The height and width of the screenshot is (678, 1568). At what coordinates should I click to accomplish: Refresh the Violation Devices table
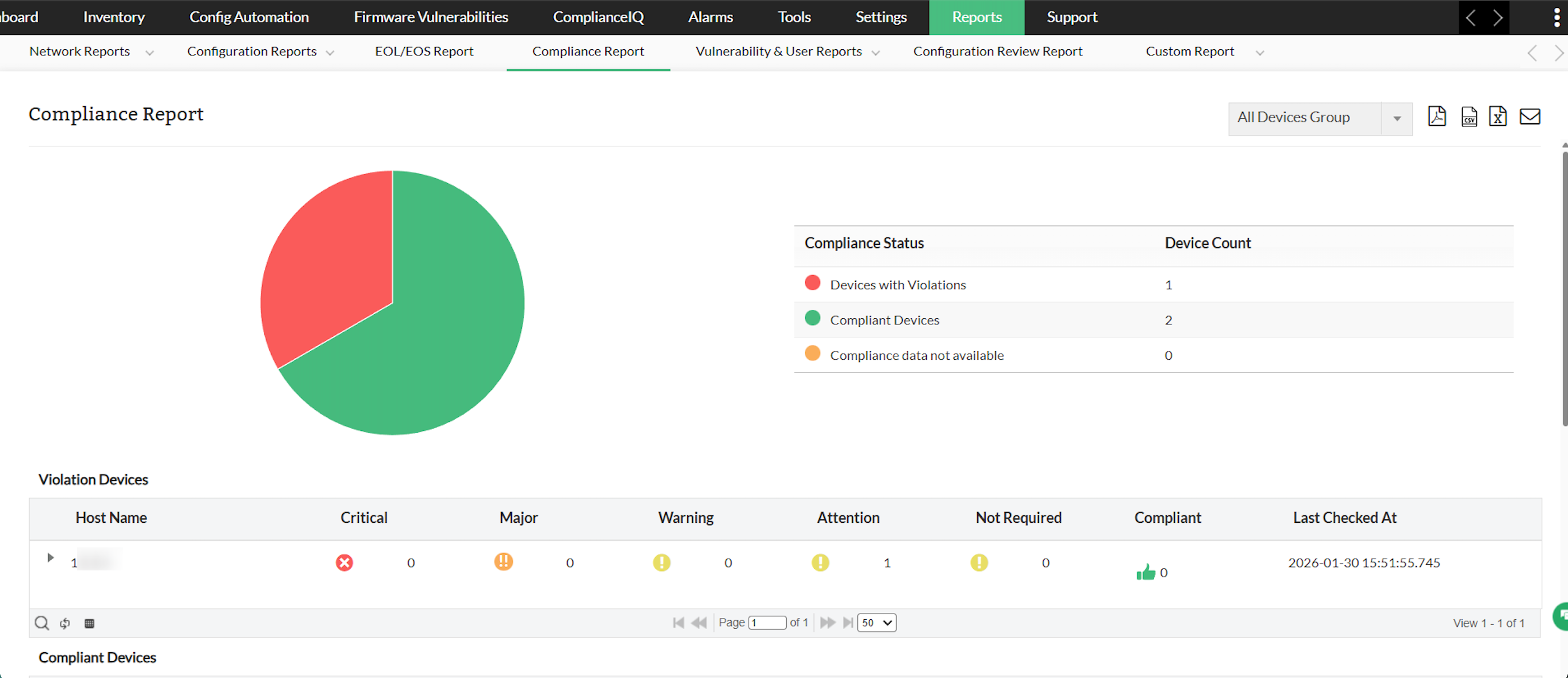(x=65, y=623)
